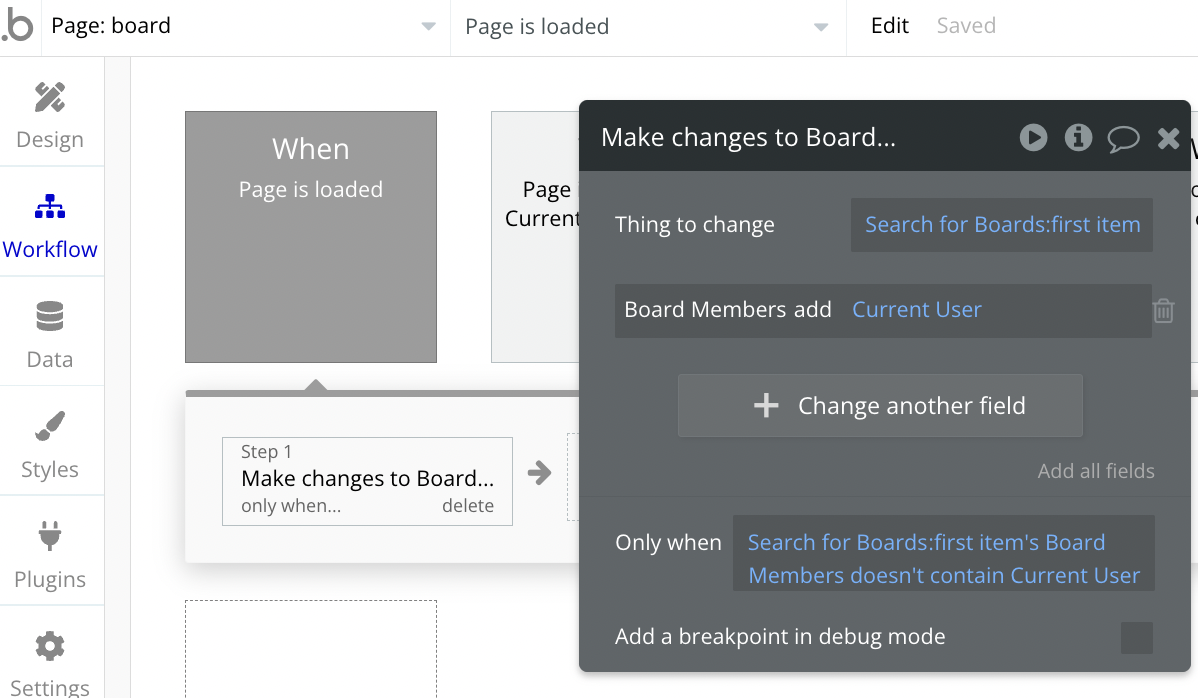Open the Data section icon
Viewport: 1198px width, 698px height.
(50, 318)
